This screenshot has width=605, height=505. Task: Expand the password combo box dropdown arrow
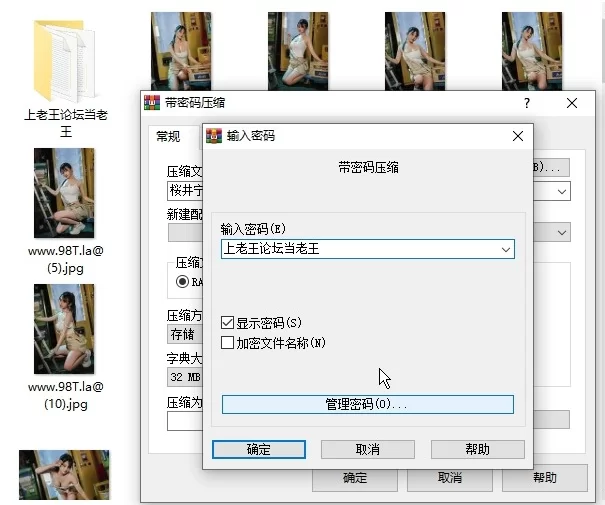point(506,249)
